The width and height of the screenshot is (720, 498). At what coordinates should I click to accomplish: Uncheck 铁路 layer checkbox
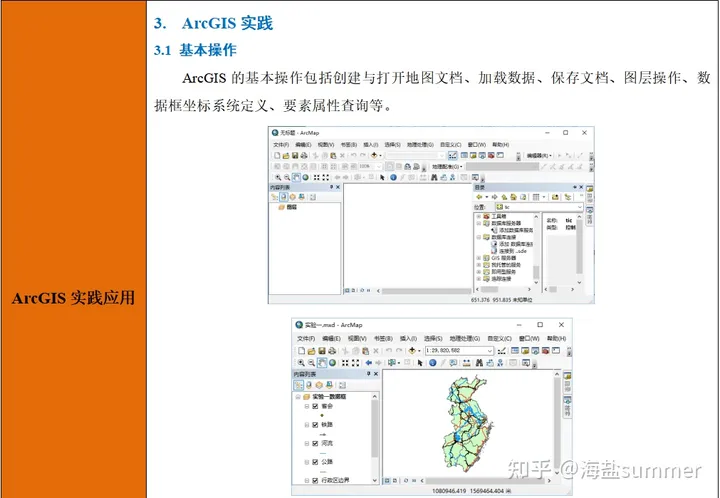(x=315, y=425)
